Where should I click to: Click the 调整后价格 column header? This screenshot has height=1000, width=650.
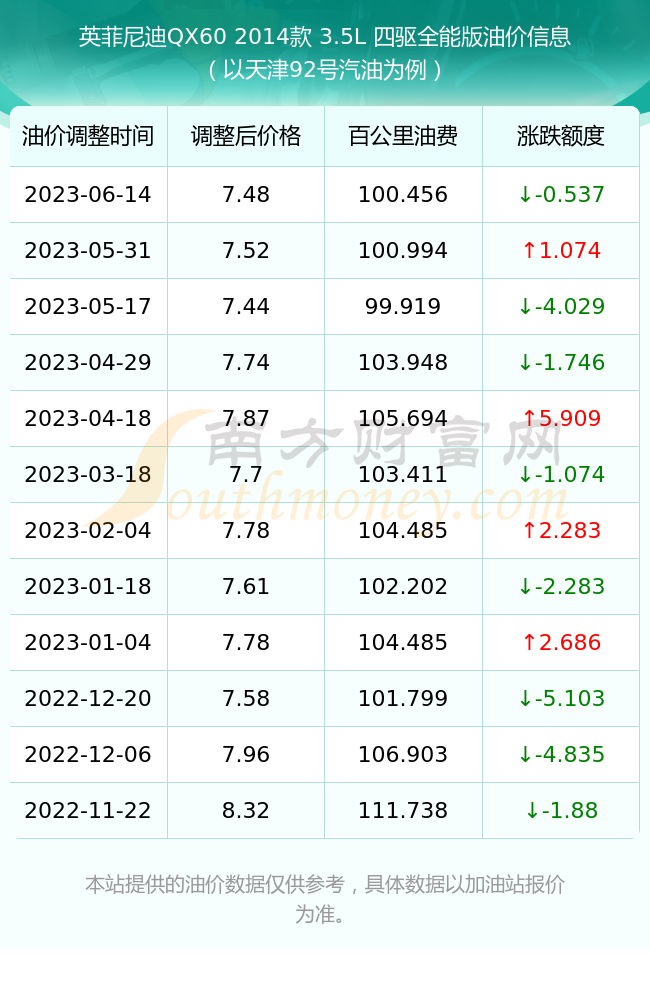point(246,136)
